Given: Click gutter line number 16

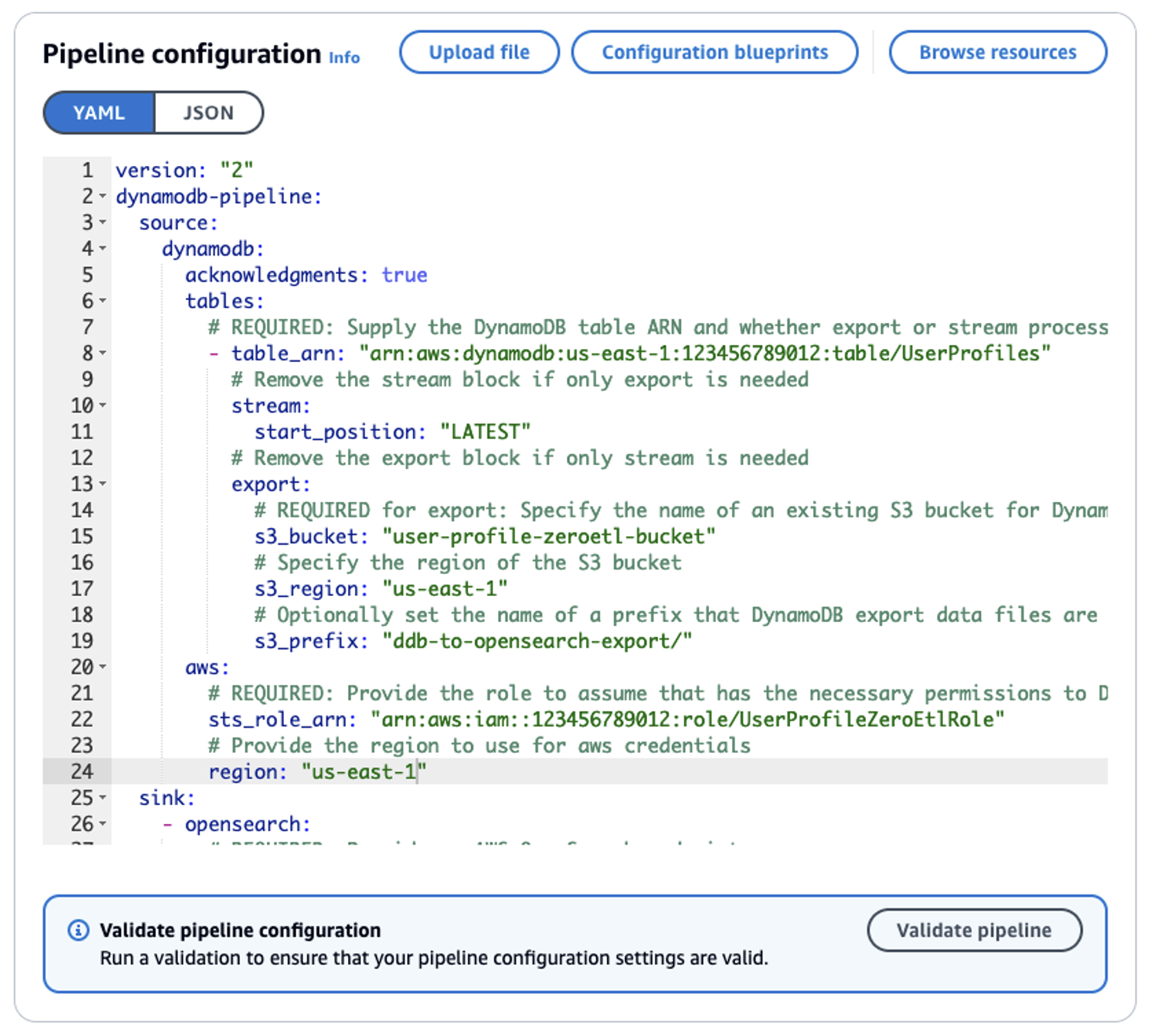Looking at the screenshot, I should (x=82, y=562).
